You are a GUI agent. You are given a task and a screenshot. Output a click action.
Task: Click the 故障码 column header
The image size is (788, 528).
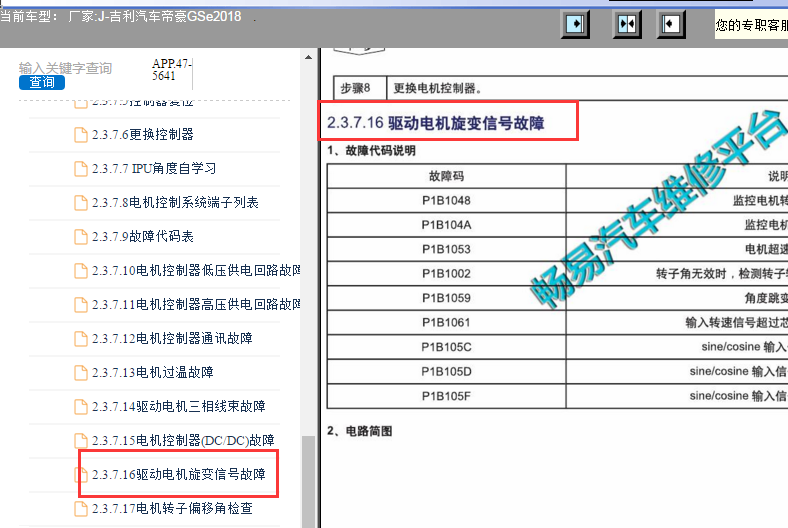pyautogui.click(x=446, y=176)
